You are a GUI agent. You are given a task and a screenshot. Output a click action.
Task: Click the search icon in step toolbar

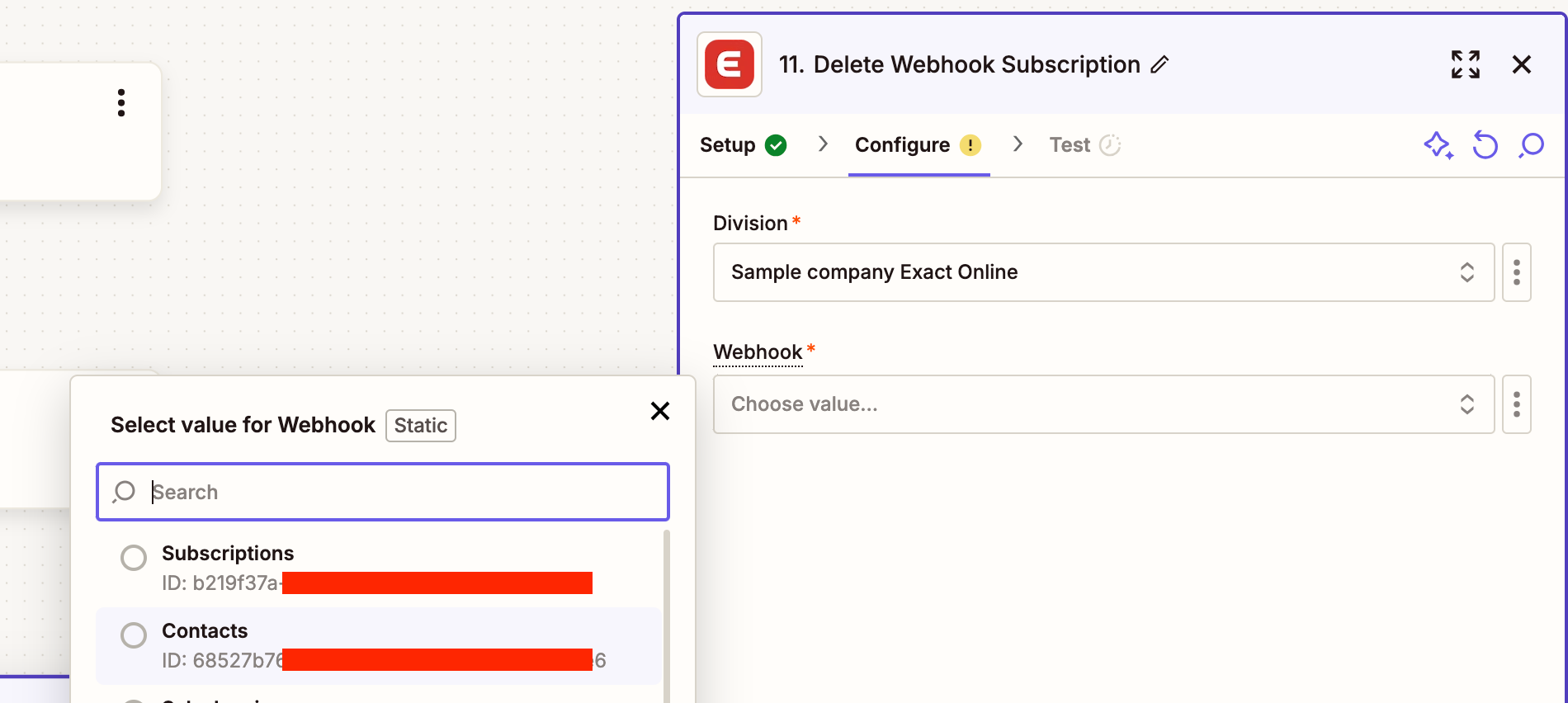tap(1532, 145)
